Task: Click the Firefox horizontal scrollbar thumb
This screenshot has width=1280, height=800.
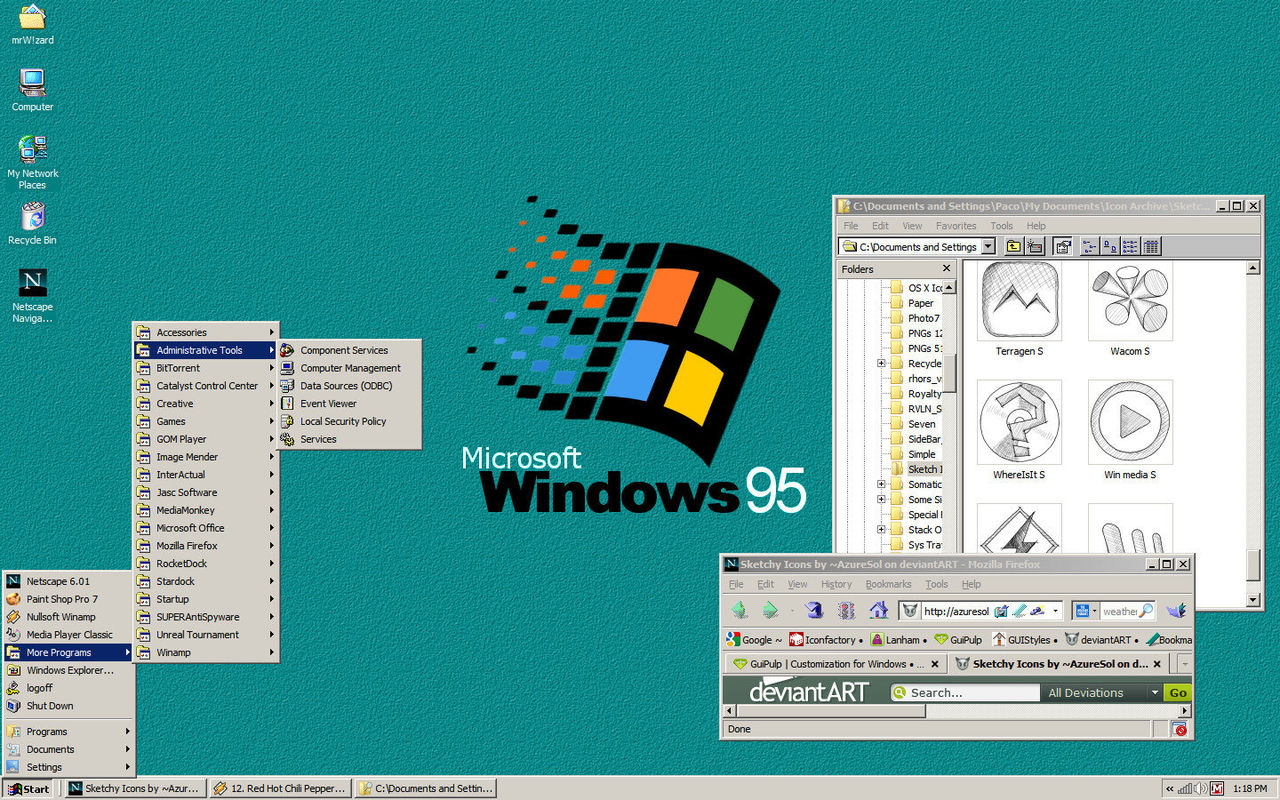Action: [x=829, y=711]
